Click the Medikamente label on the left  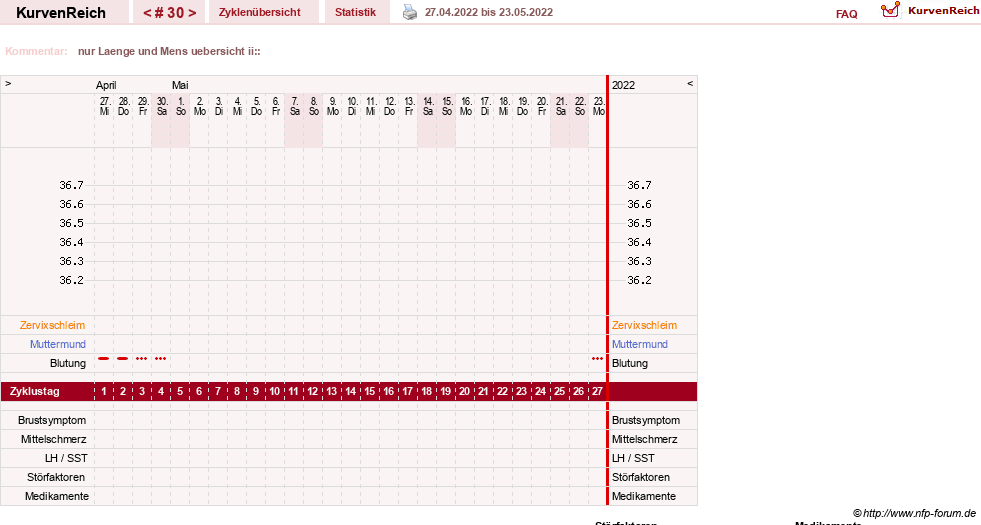point(57,496)
